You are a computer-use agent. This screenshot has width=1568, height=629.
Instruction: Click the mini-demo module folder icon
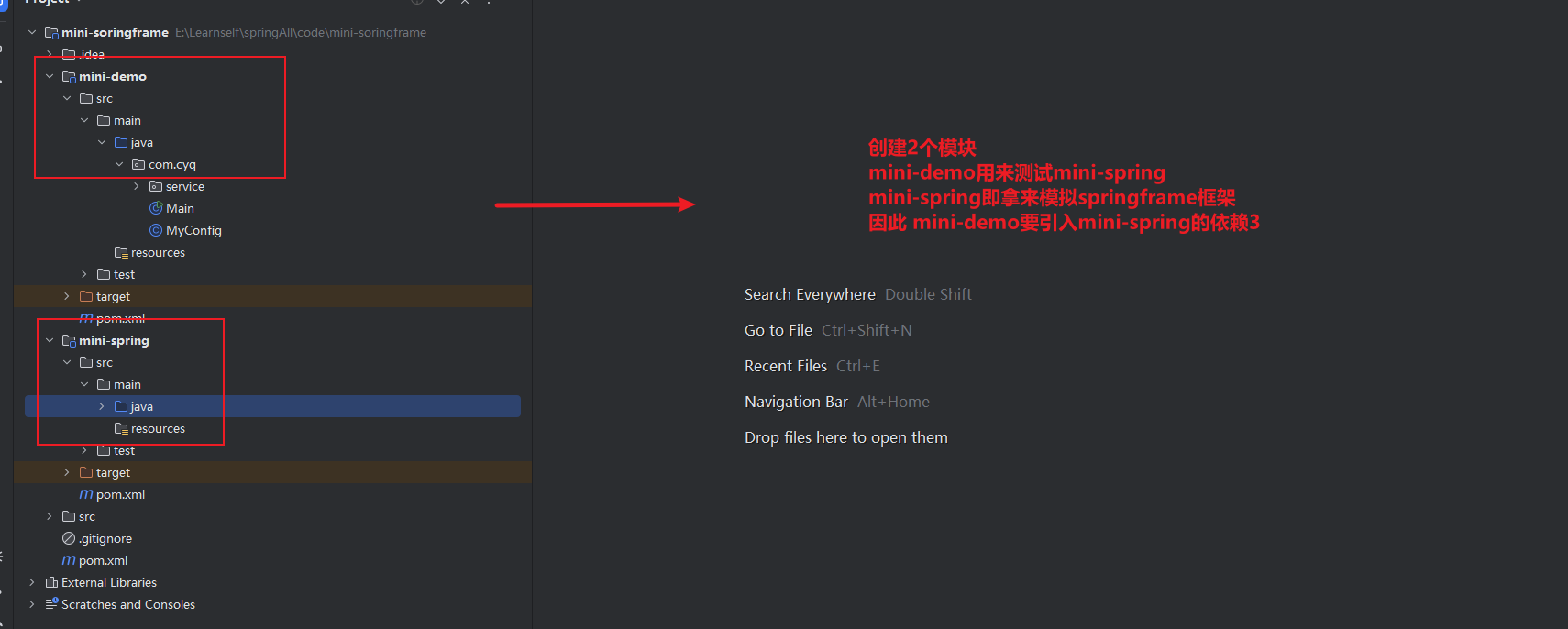click(69, 76)
